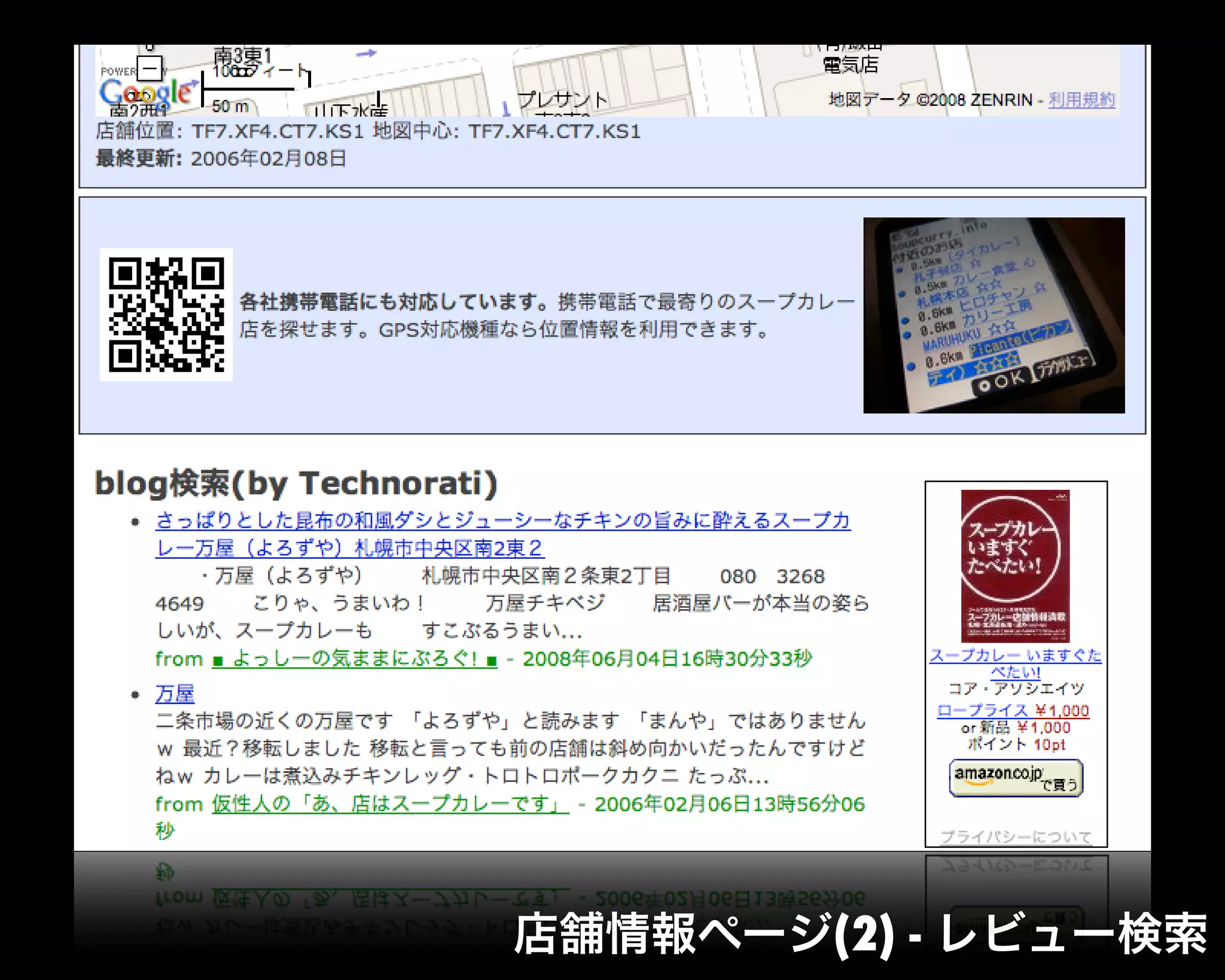Click the 地図中心: TF7.XF4.CT7.KS1 text

(x=507, y=131)
